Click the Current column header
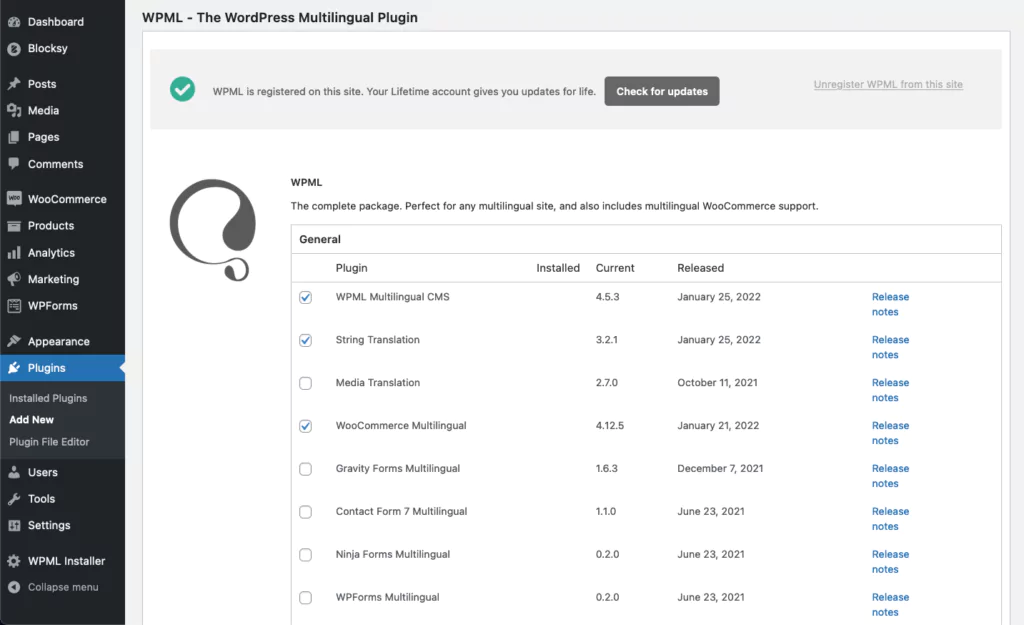 [x=615, y=268]
